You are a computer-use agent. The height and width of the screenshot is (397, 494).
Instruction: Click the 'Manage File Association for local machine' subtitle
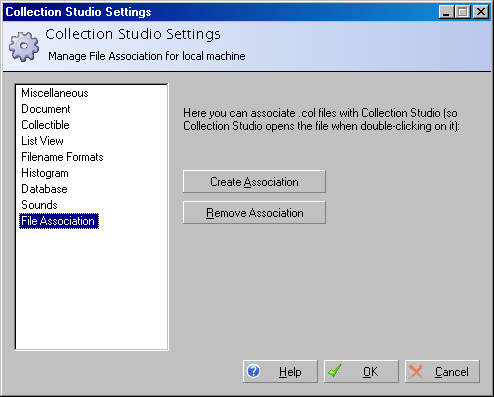(x=147, y=56)
